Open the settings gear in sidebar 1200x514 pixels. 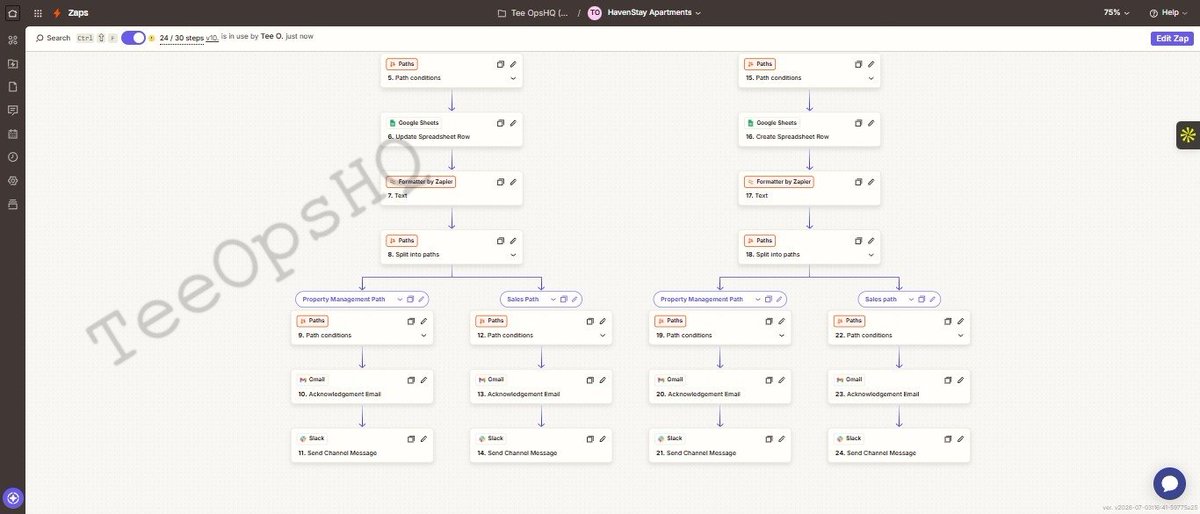13,181
